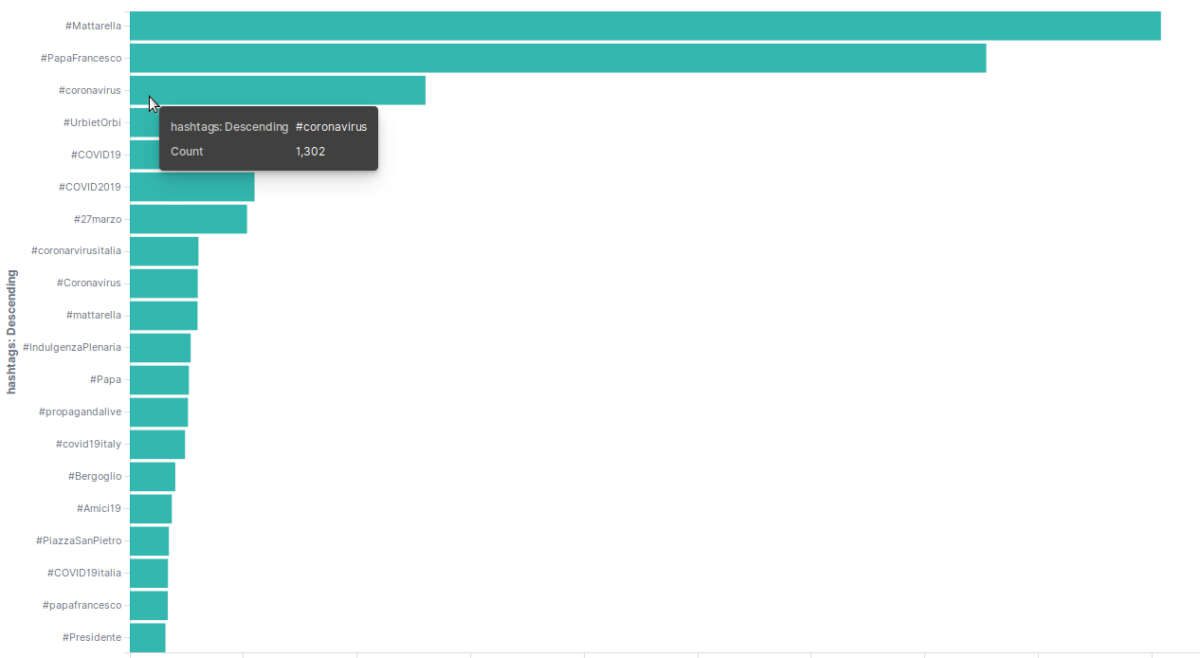Screen dimensions: 1200x658
Task: Click the #coronarvirusitalia bar
Action: 164,251
